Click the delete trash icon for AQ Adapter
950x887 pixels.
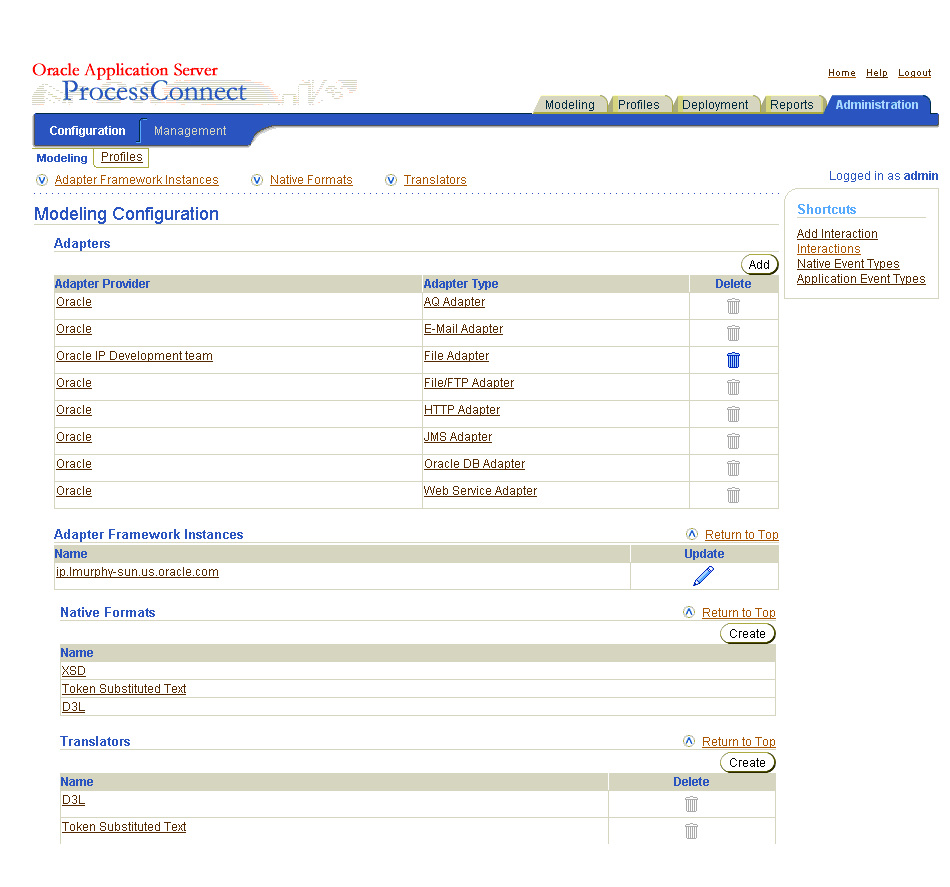point(733,306)
